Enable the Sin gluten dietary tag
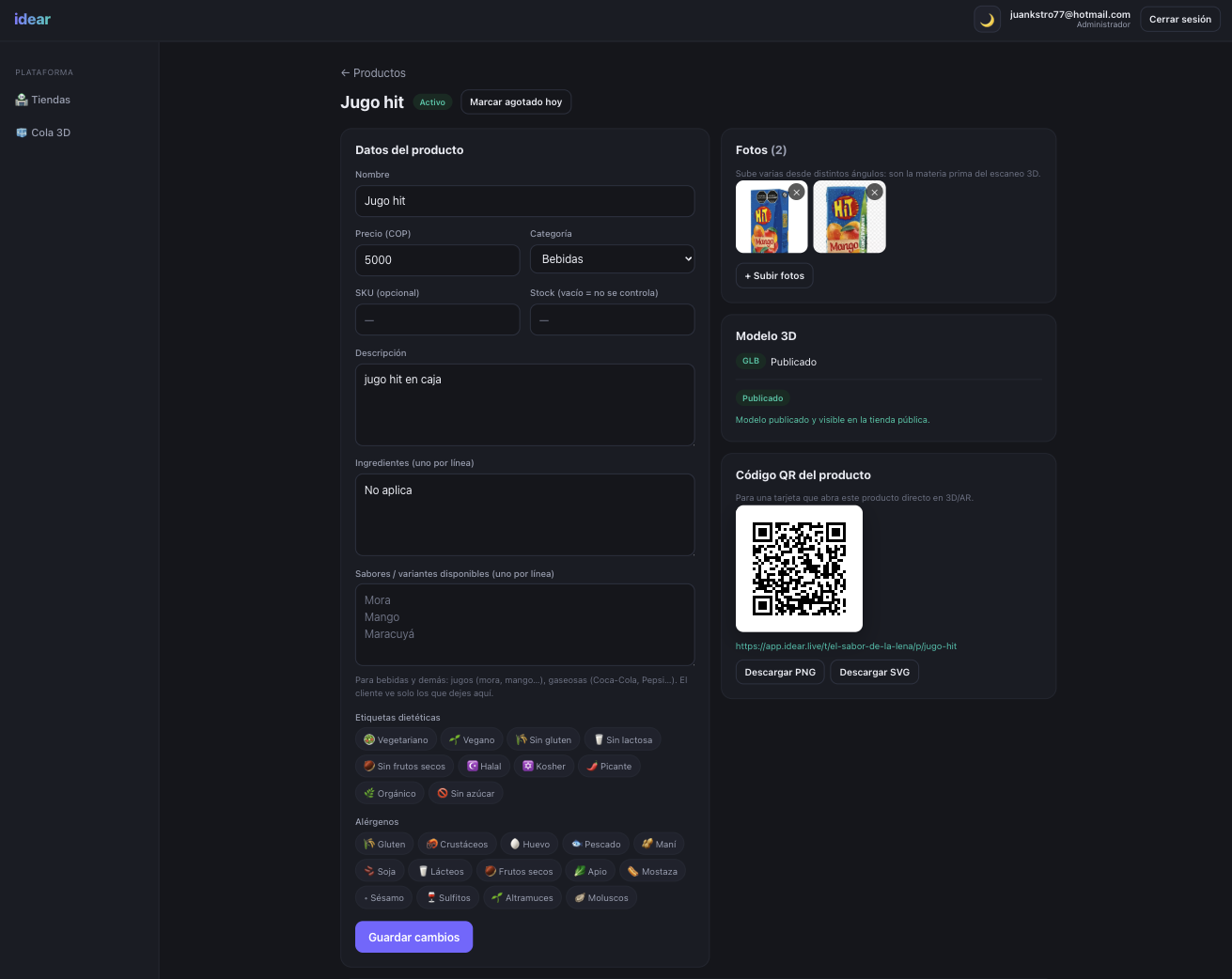This screenshot has height=979, width=1232. (543, 739)
